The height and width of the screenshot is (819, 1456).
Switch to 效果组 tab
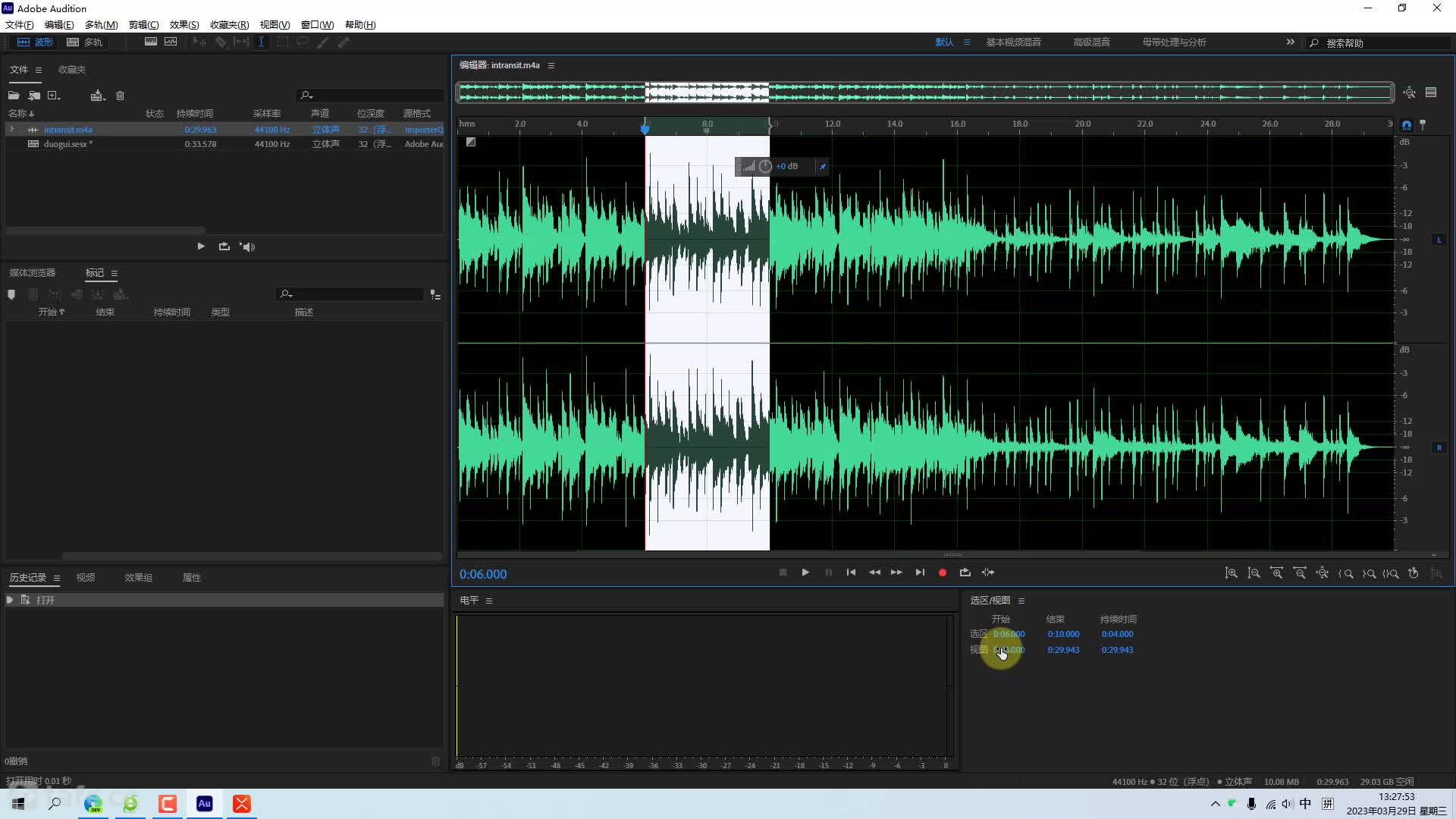click(x=138, y=578)
